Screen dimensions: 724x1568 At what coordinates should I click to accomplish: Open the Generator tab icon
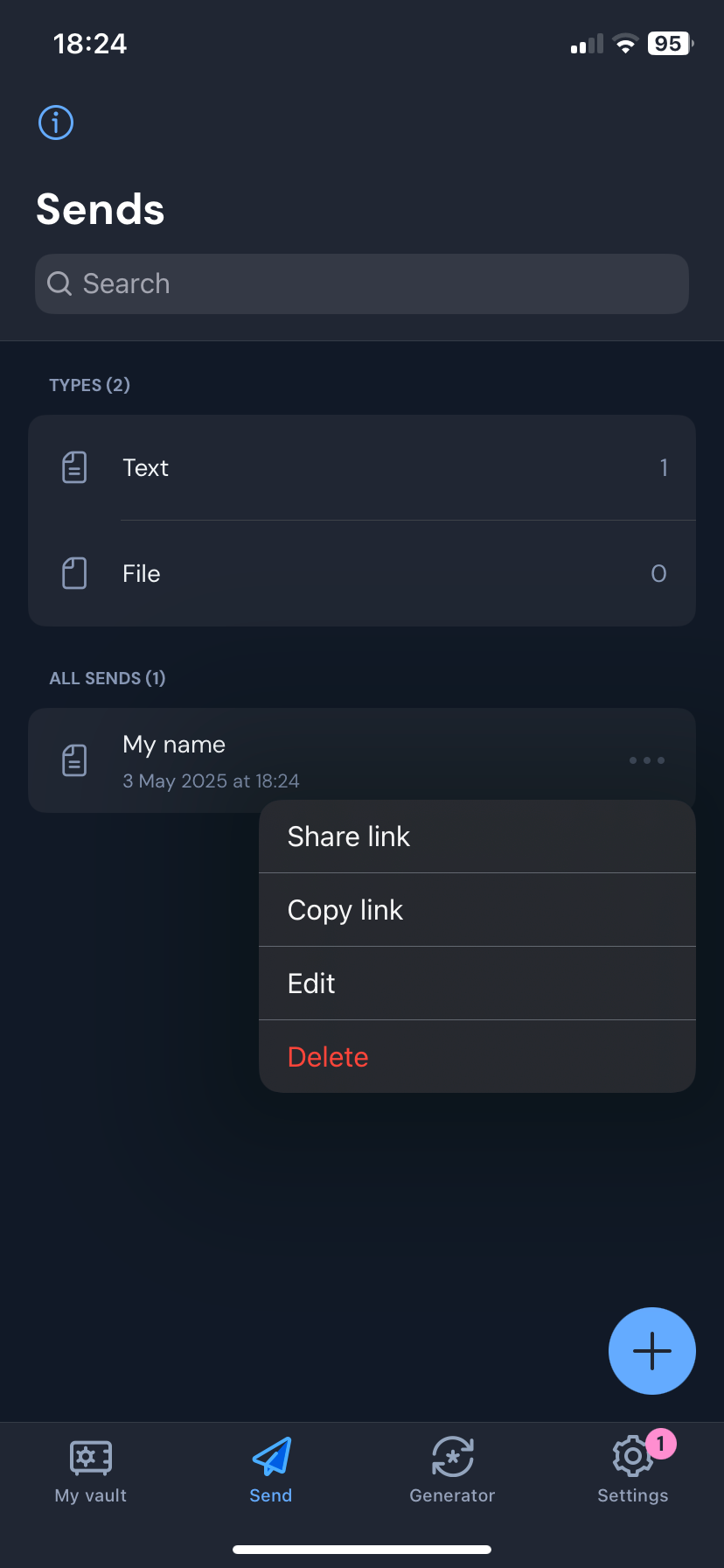(x=452, y=1457)
